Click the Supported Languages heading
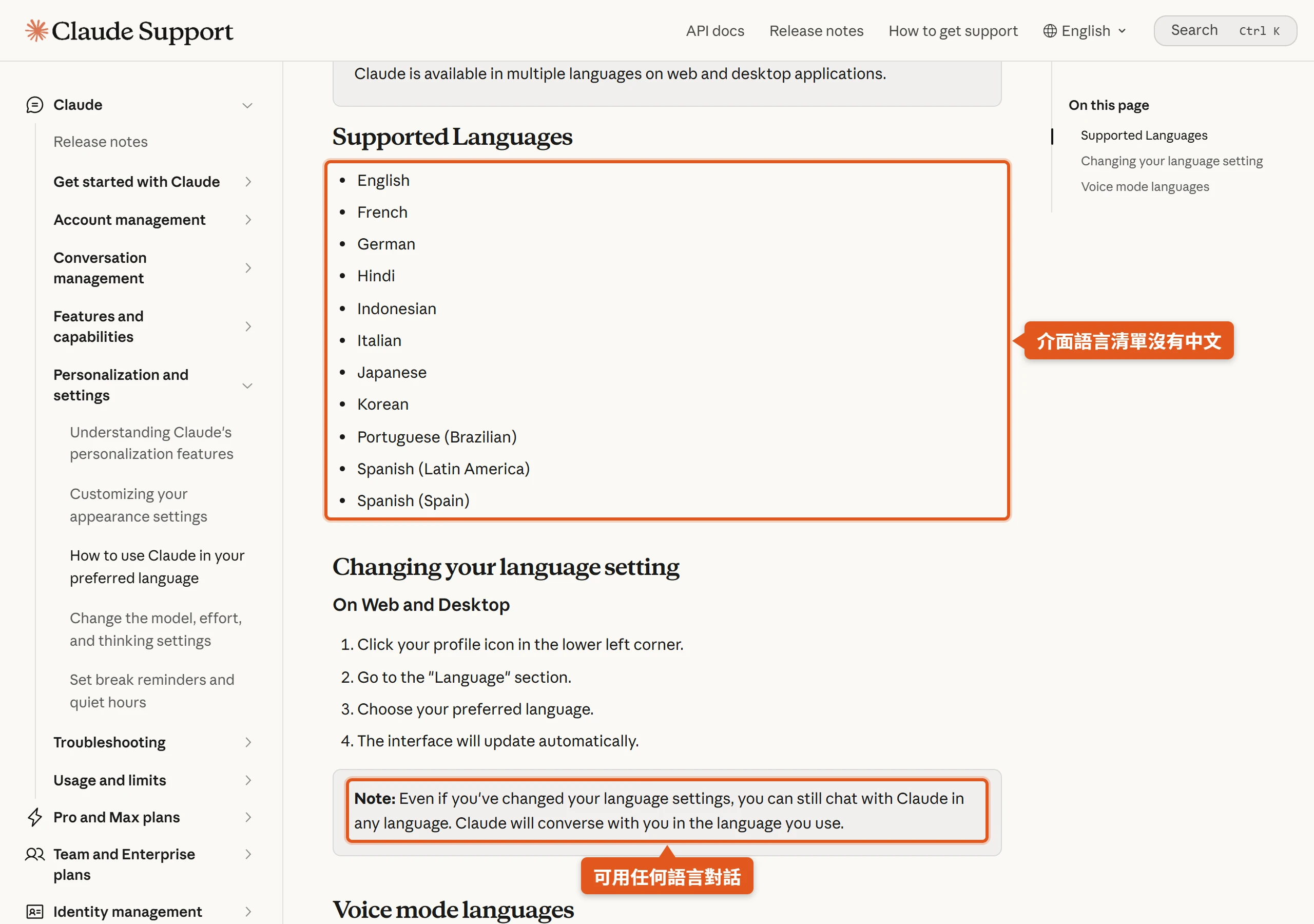The width and height of the screenshot is (1314, 924). [x=452, y=137]
